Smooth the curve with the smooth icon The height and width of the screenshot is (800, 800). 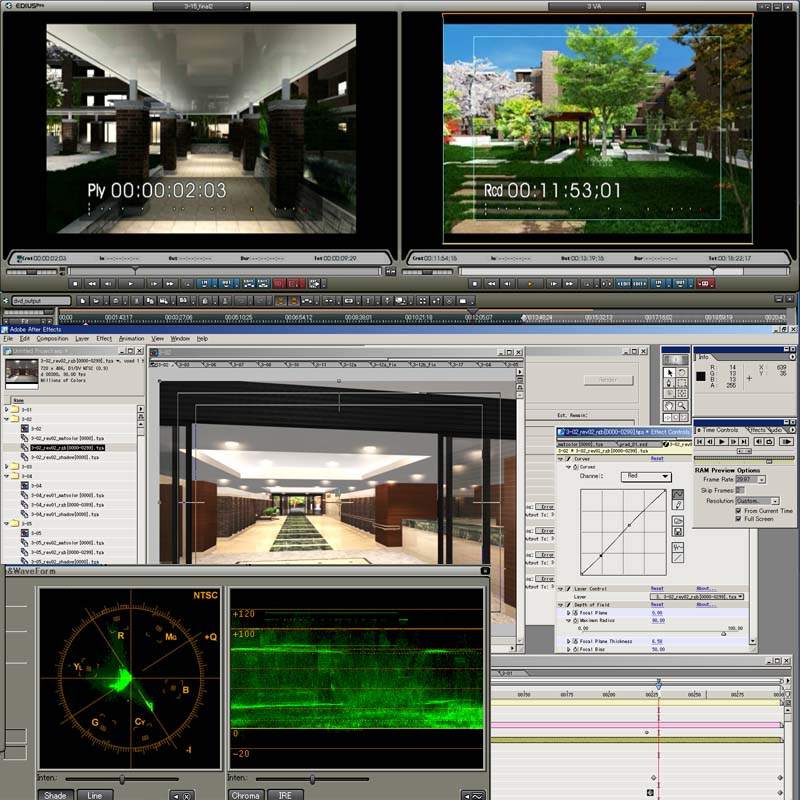[678, 547]
